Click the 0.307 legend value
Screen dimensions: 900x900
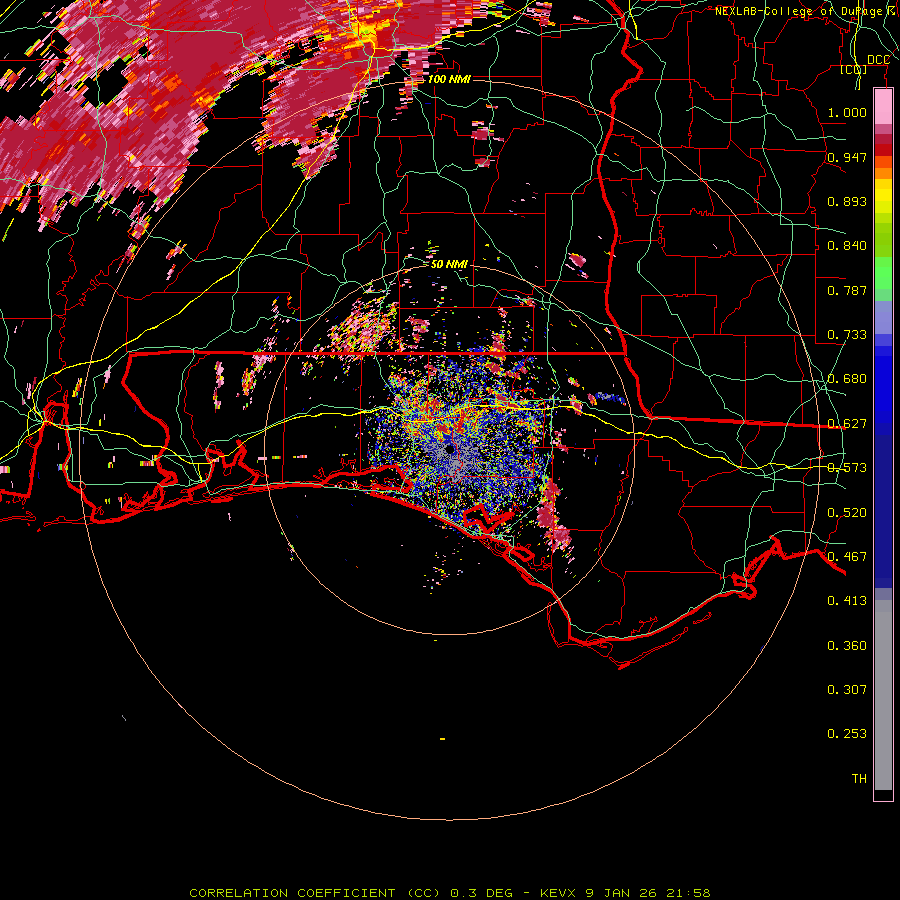point(847,689)
